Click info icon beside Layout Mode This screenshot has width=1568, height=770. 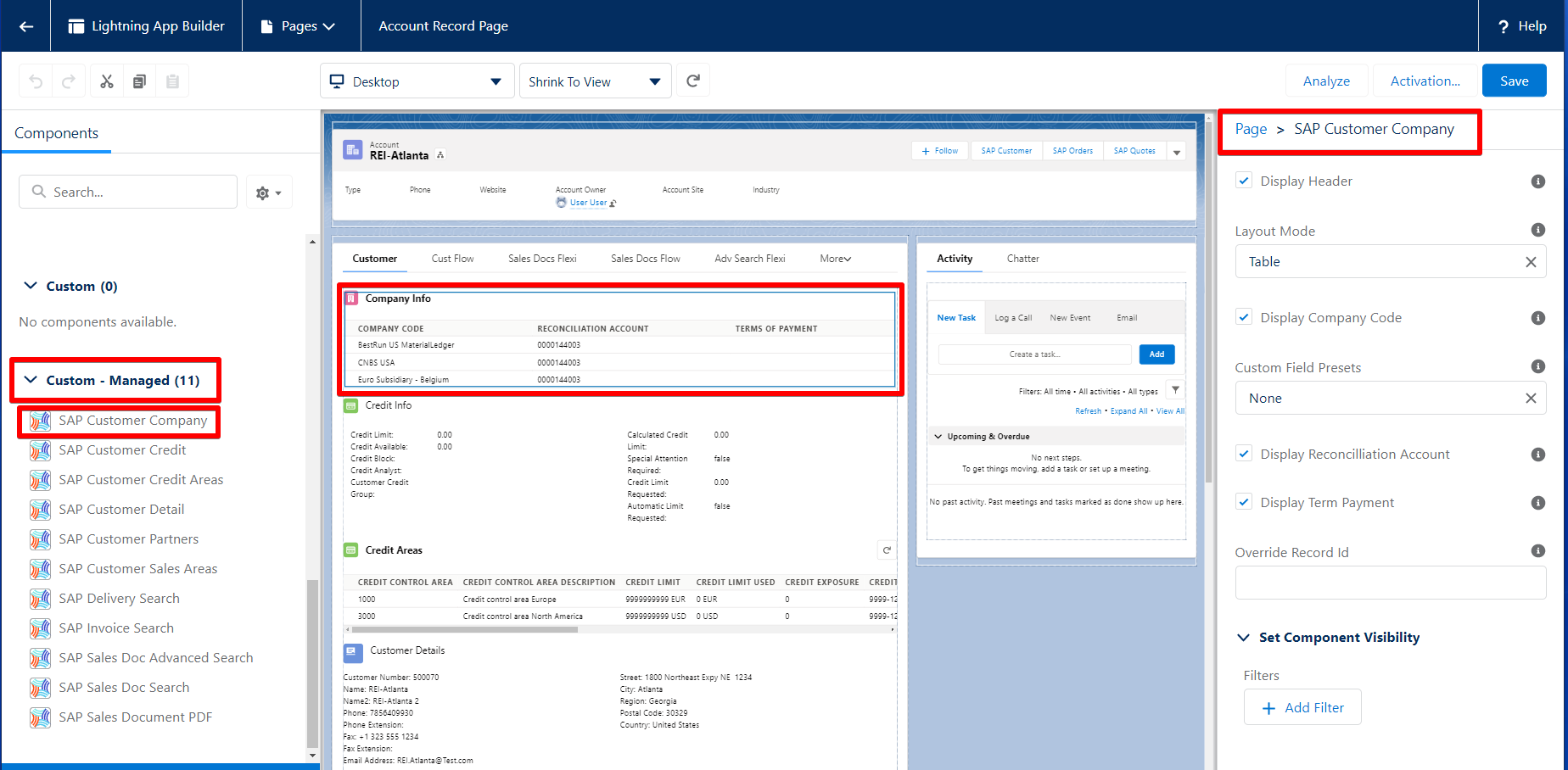click(1537, 230)
